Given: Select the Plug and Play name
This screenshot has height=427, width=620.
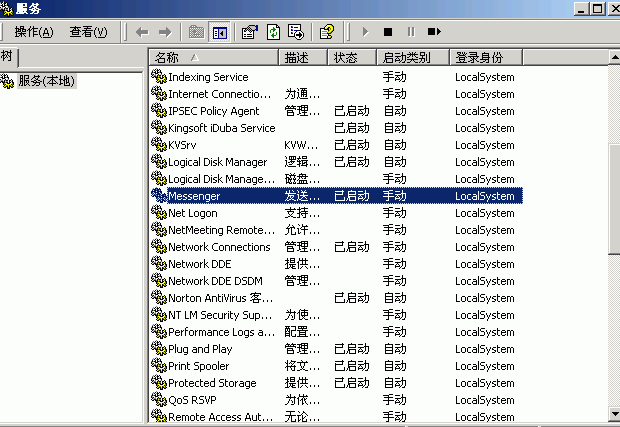Looking at the screenshot, I should [x=200, y=349].
